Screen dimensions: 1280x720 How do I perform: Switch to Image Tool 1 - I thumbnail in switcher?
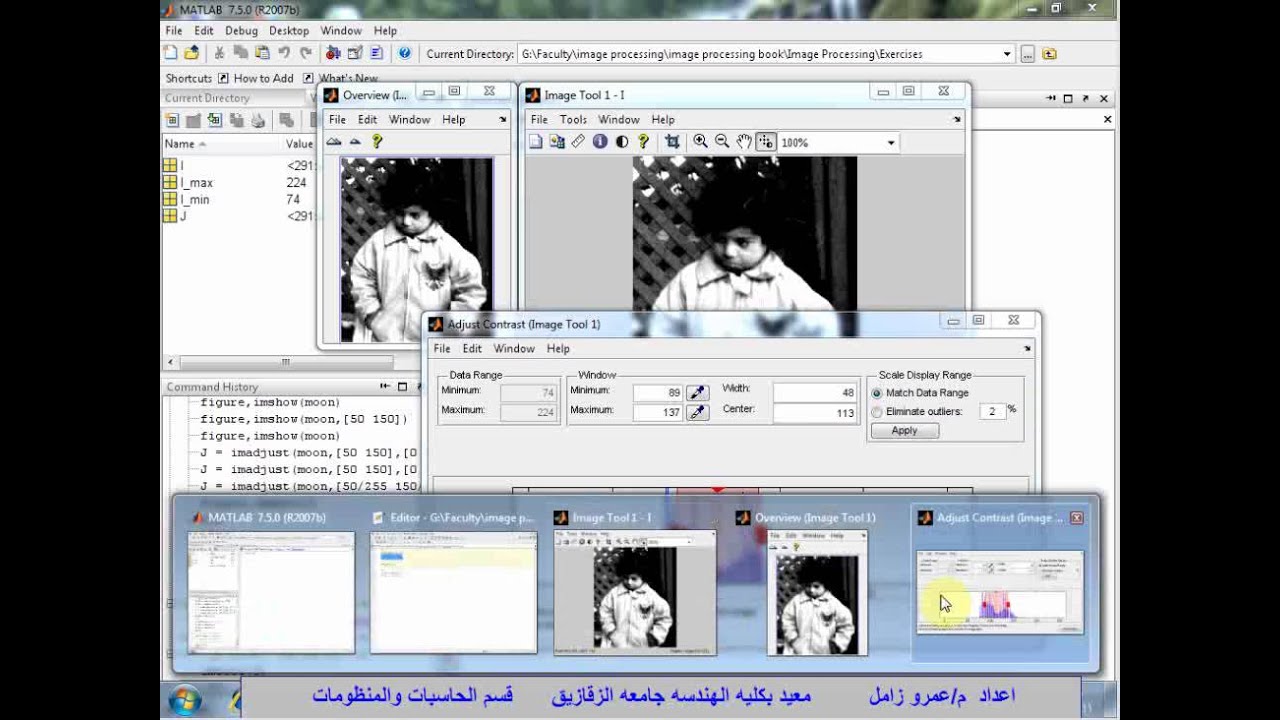point(635,592)
